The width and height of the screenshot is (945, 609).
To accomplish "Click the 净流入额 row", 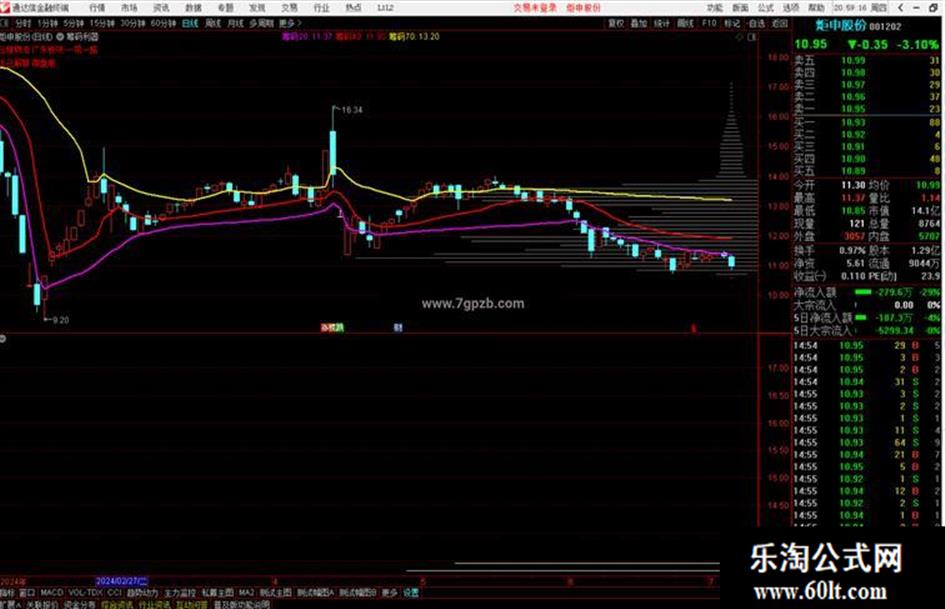I will click(x=867, y=292).
